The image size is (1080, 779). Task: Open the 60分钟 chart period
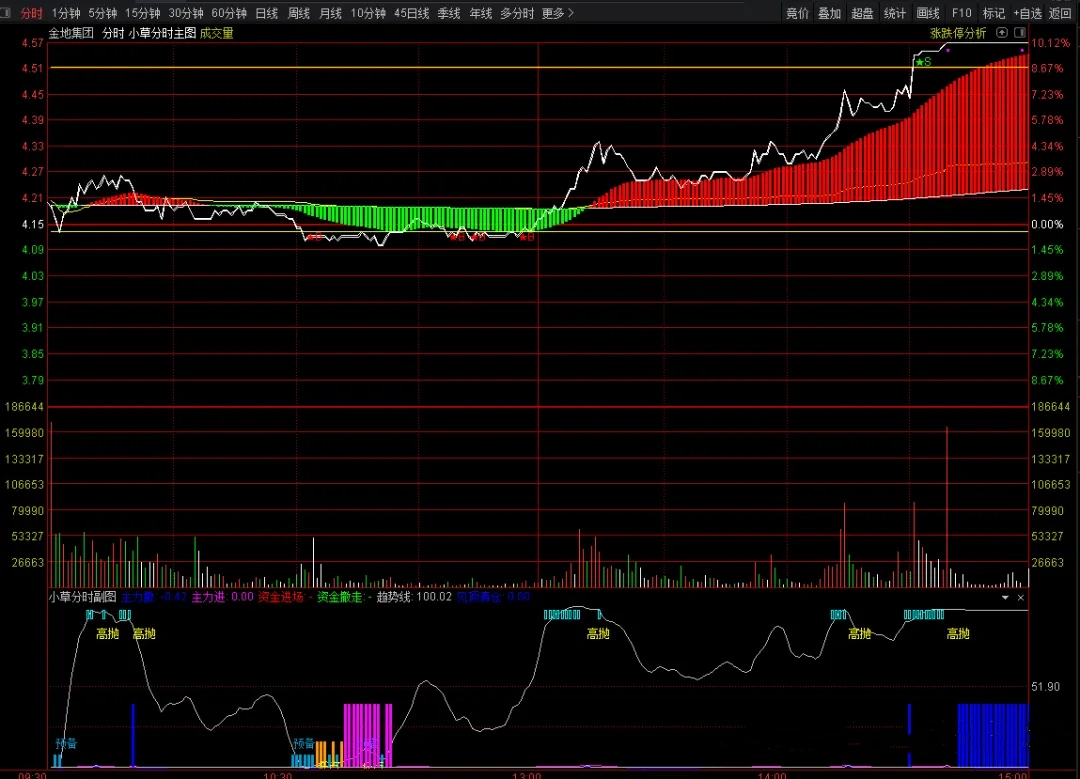(x=229, y=13)
